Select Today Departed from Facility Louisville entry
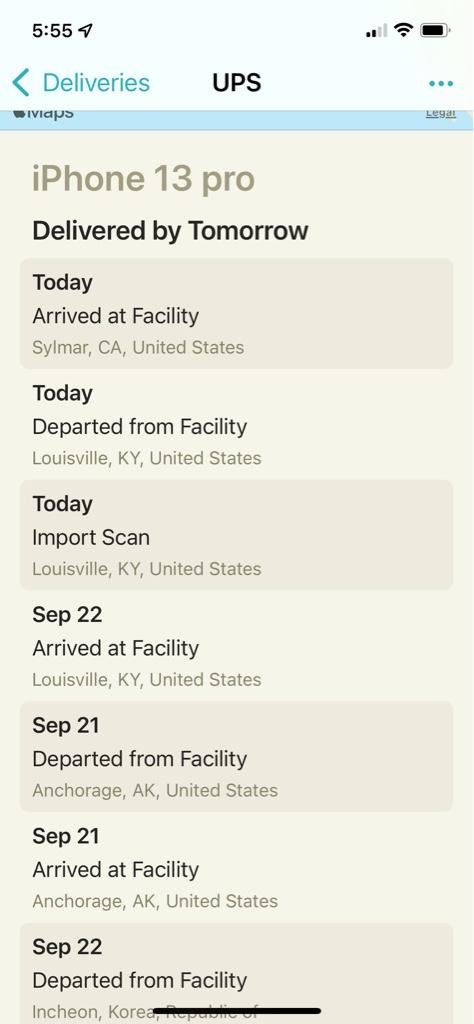The image size is (474, 1024). coord(236,424)
